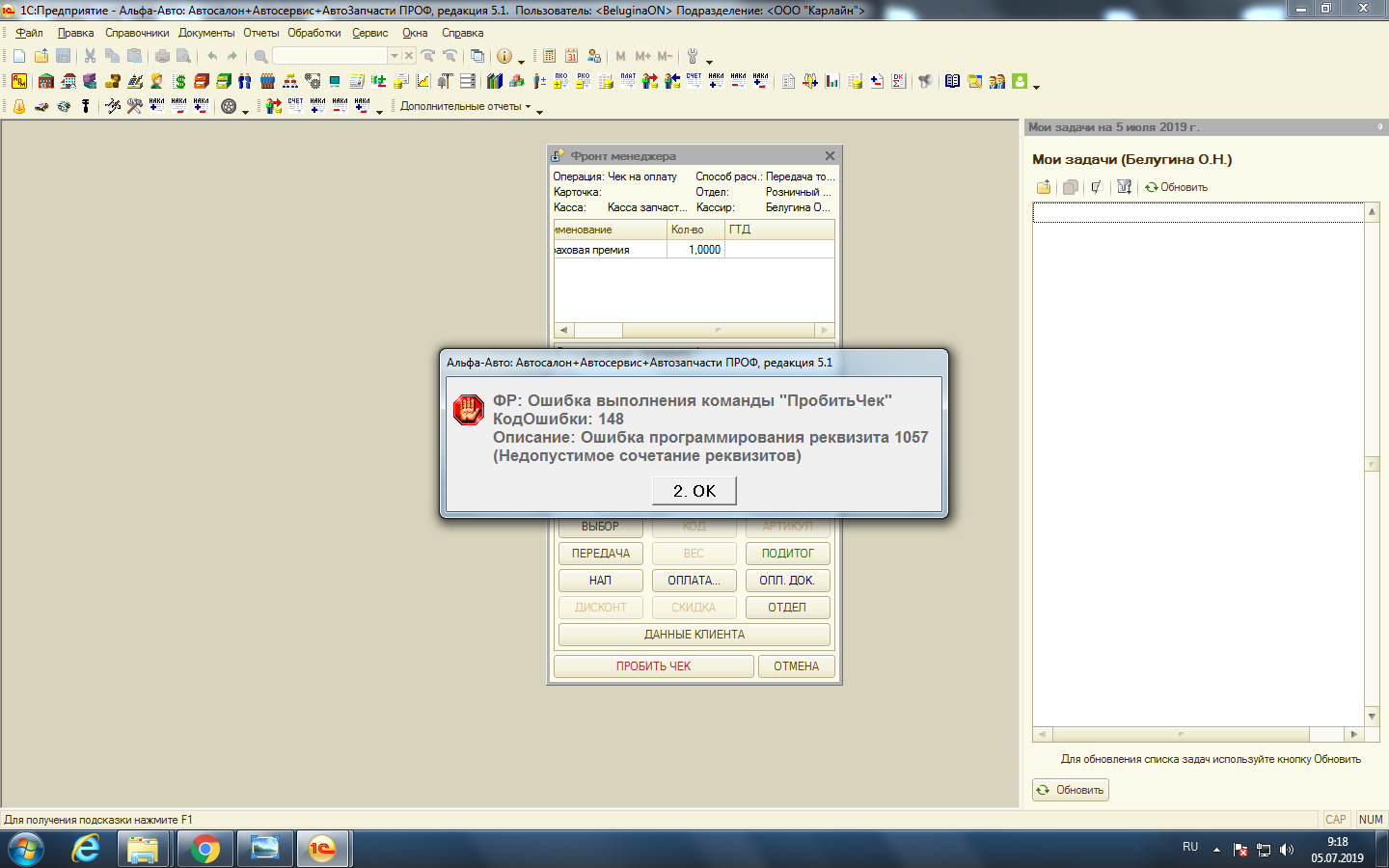Open the dropdown arrow next to the wheel icon

(245, 111)
